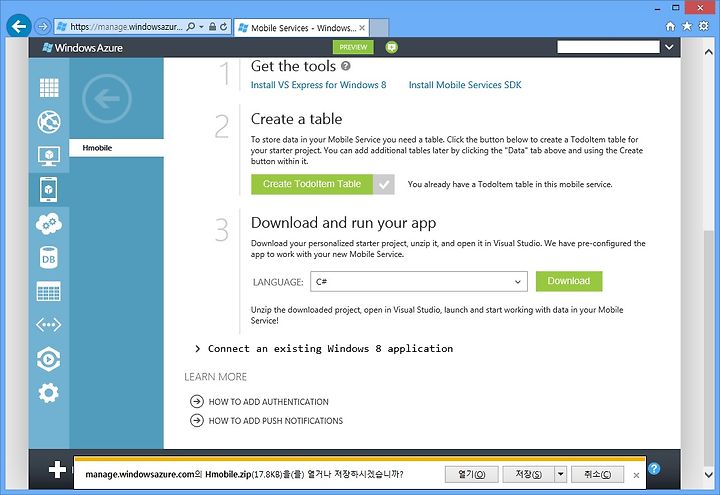This screenshot has width=720, height=495.
Task: Click the green Download button
Action: coord(569,281)
